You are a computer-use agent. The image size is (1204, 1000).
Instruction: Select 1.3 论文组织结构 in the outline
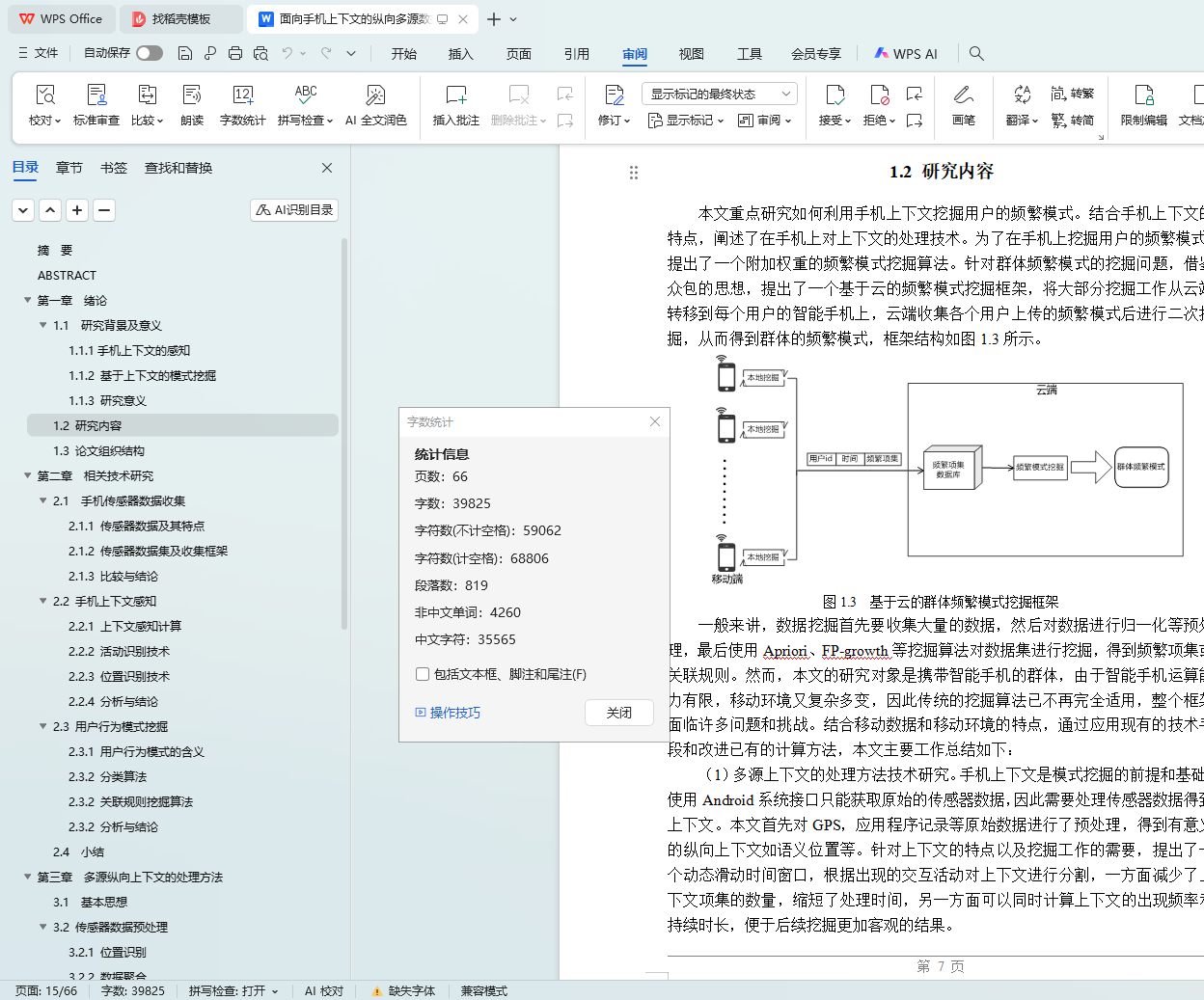(x=98, y=450)
